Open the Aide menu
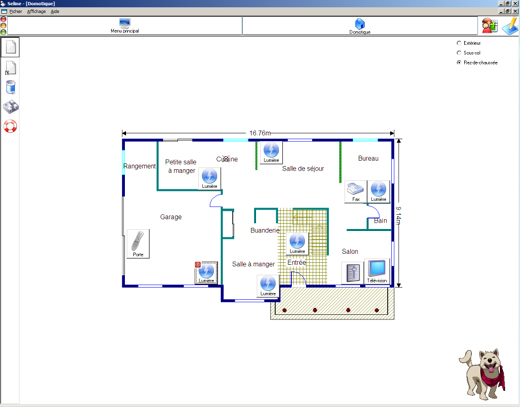520x408 pixels. (x=55, y=11)
